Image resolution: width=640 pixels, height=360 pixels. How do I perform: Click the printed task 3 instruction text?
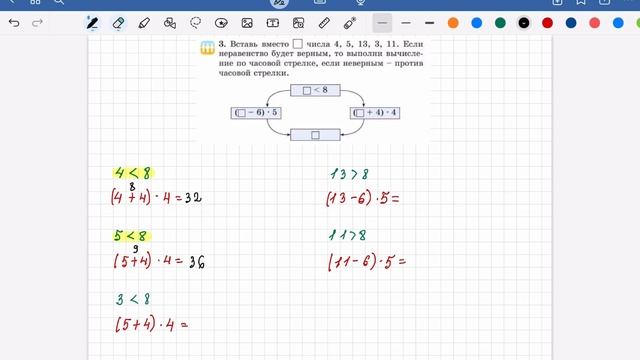(x=321, y=58)
